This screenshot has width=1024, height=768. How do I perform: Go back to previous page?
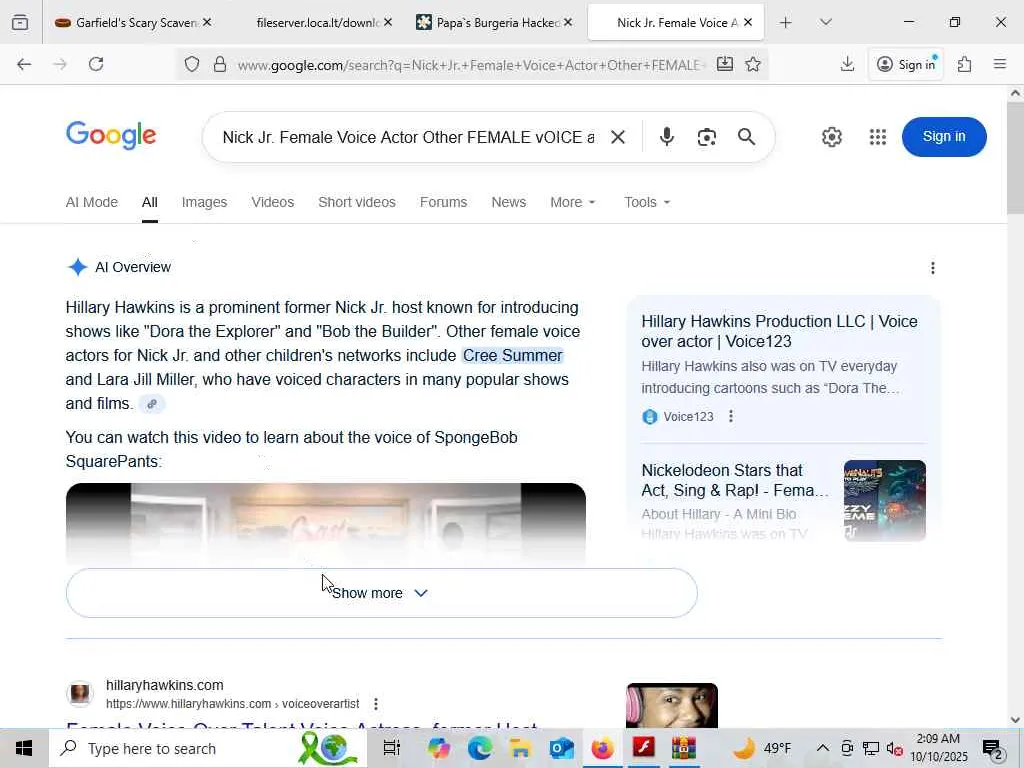[x=24, y=64]
